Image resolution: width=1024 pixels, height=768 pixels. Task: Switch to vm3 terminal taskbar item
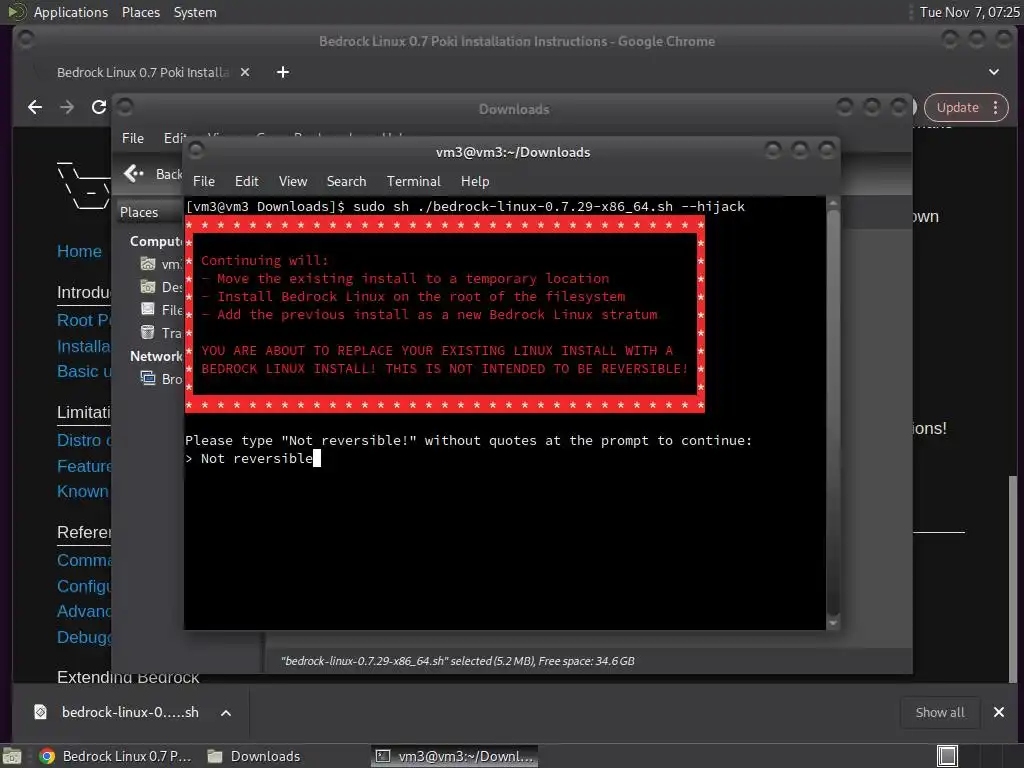pyautogui.click(x=455, y=756)
